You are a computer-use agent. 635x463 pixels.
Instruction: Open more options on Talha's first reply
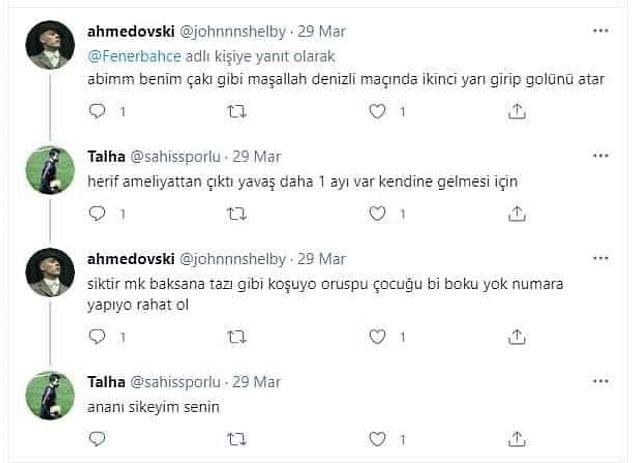tap(601, 156)
